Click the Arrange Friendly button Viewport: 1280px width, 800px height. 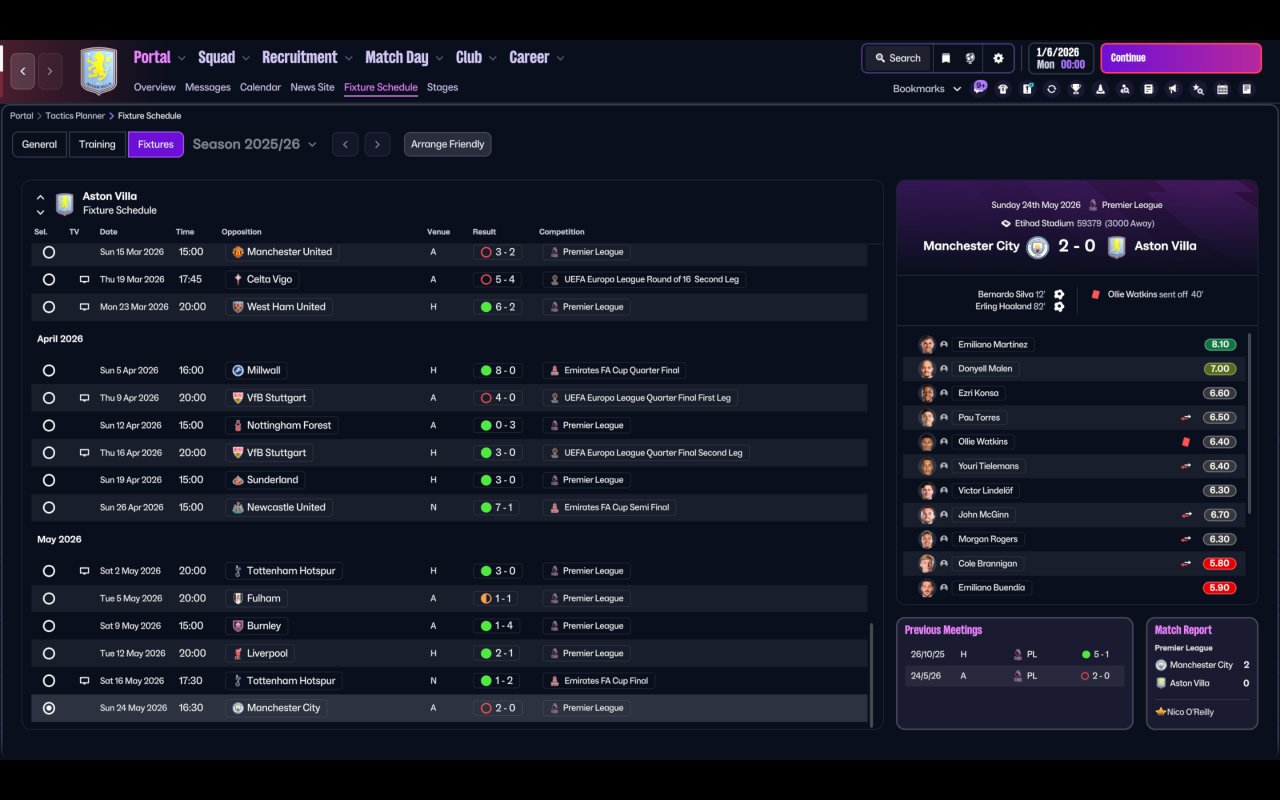447,144
